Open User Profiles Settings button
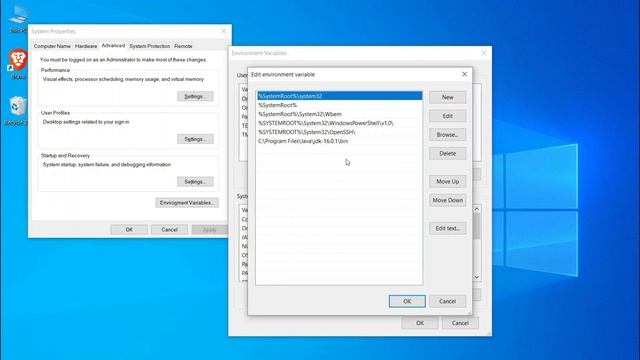The image size is (640, 360). point(195,139)
